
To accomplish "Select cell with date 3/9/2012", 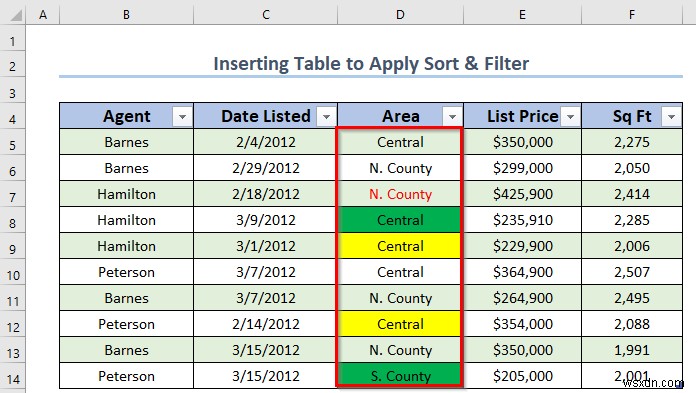I will (x=265, y=220).
